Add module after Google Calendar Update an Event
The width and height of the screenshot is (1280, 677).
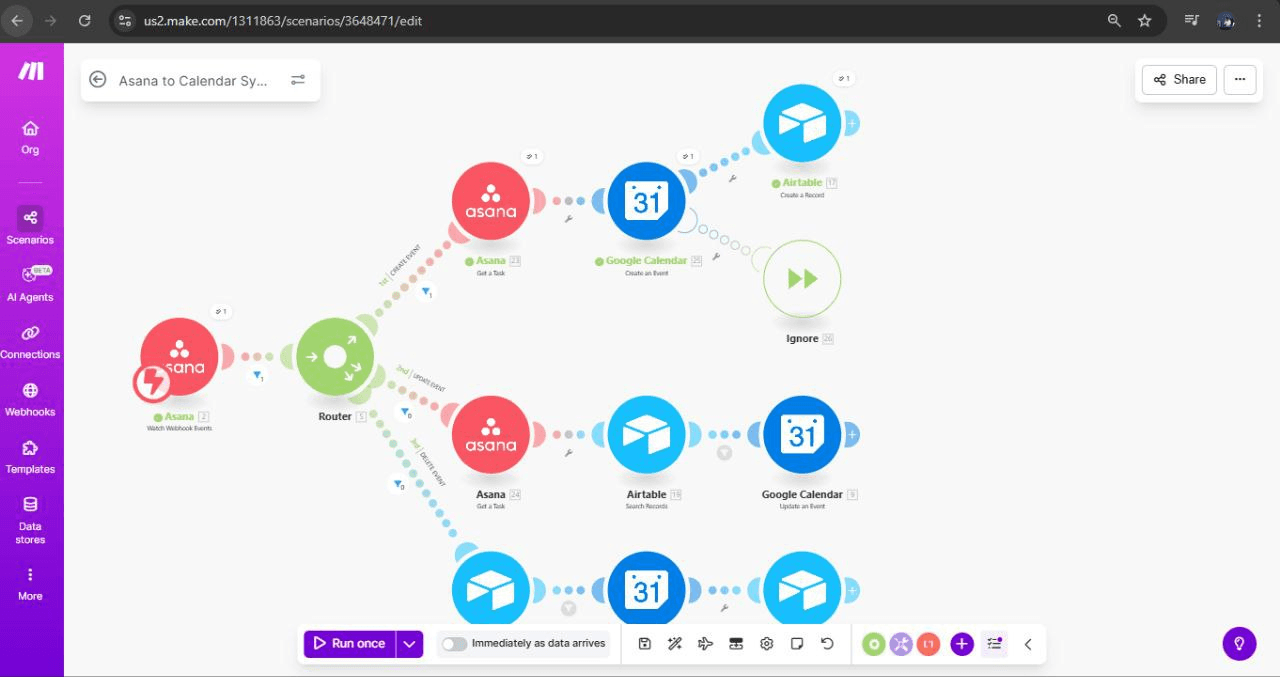852,435
